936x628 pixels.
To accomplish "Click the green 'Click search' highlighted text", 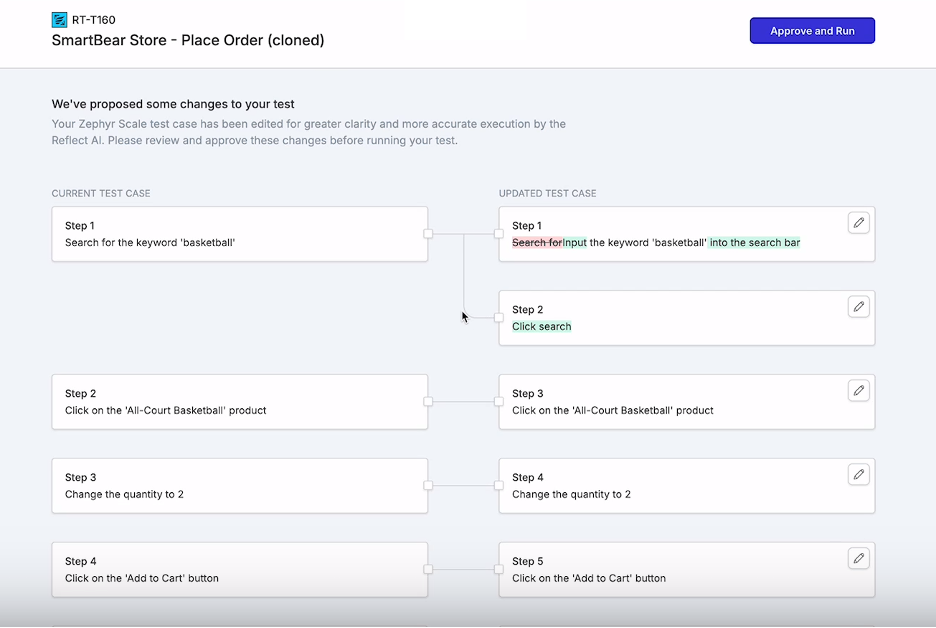I will (541, 326).
